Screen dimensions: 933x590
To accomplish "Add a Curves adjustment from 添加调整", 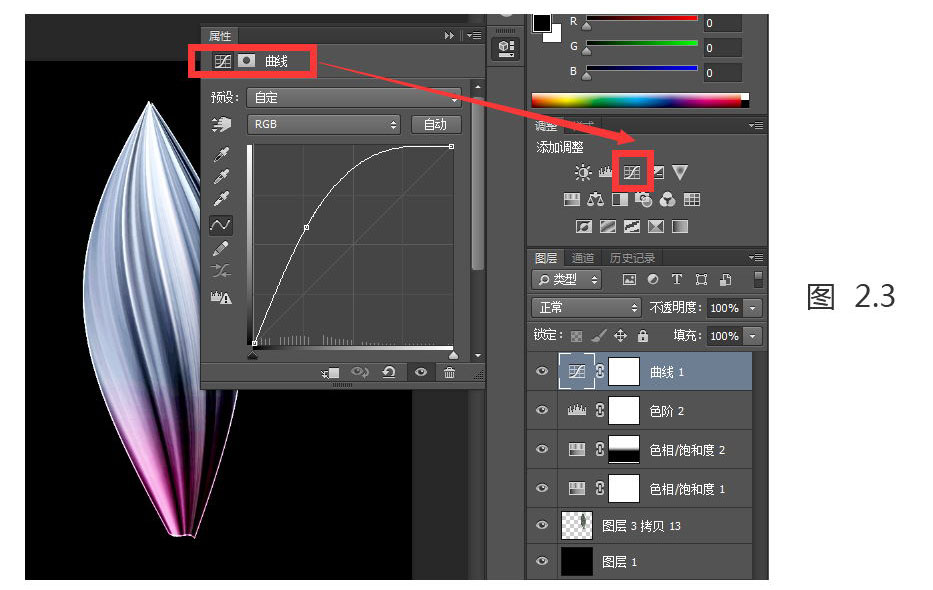I will click(x=632, y=172).
